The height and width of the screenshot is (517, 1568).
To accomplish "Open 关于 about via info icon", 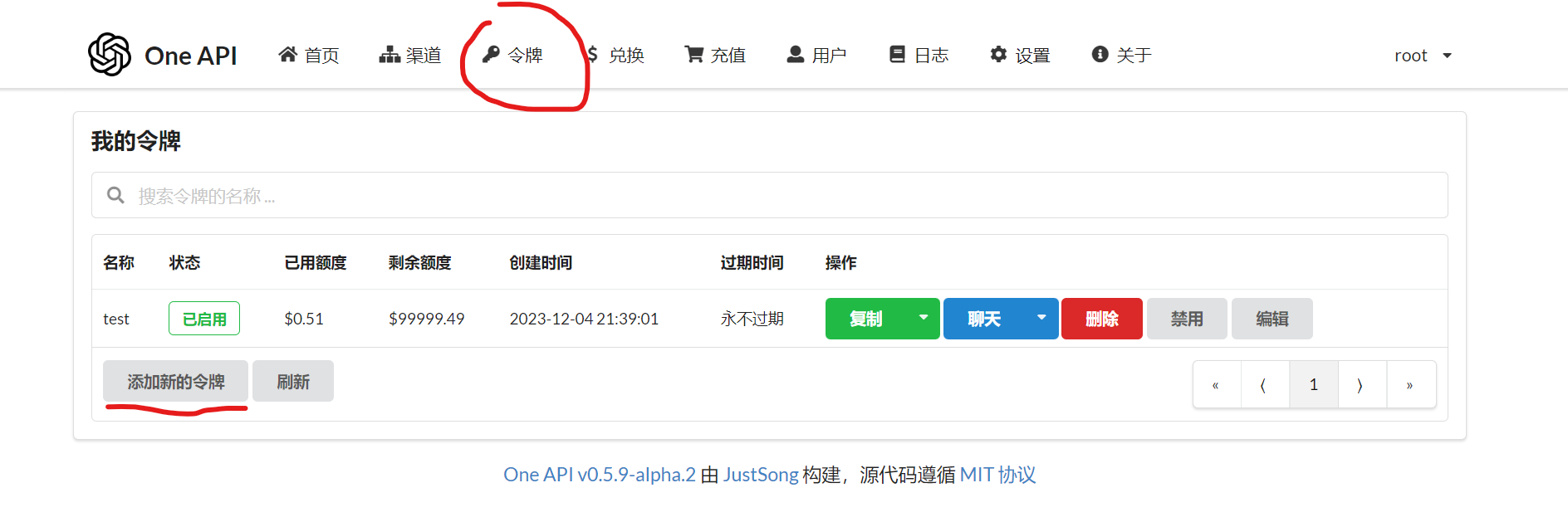I will click(x=1100, y=55).
